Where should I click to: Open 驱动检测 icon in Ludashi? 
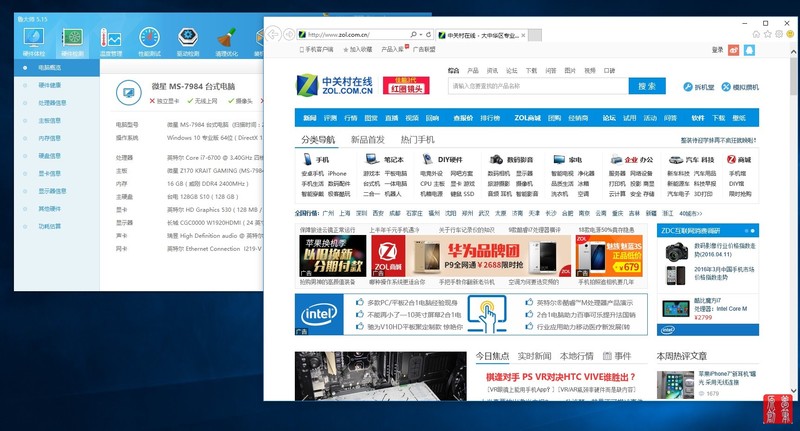[188, 38]
